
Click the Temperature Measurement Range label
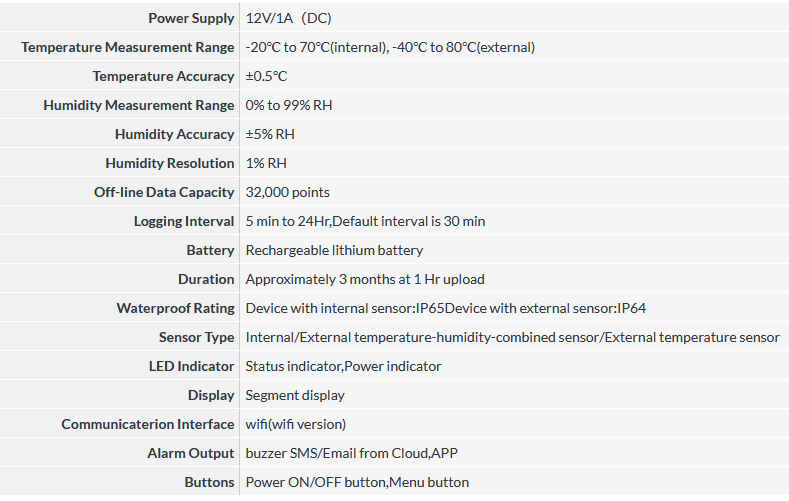[128, 47]
